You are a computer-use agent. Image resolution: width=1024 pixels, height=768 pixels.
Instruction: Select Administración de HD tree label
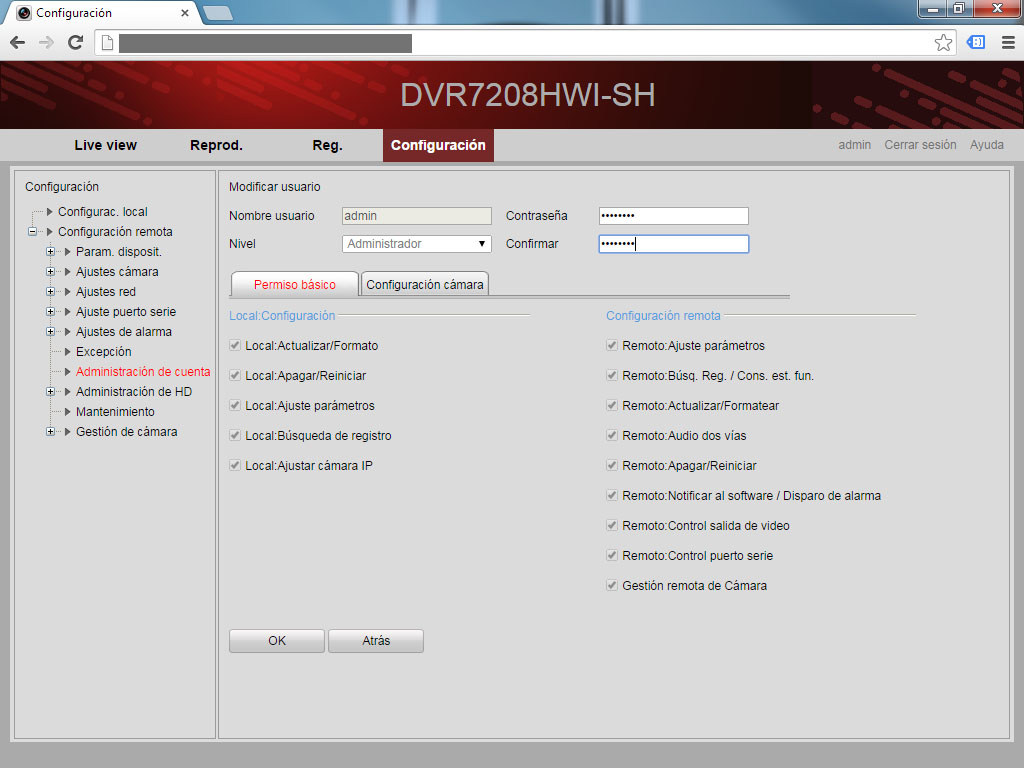coord(134,392)
